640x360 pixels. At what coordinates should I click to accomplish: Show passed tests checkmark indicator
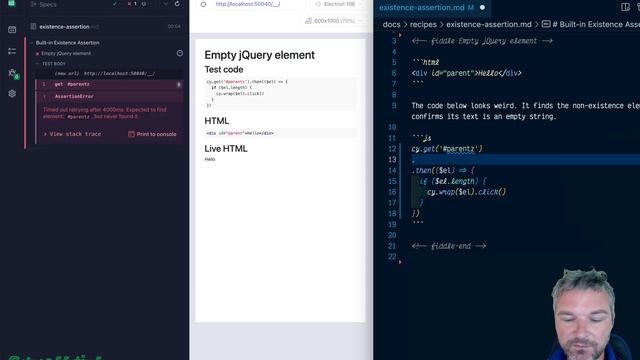point(116,4)
